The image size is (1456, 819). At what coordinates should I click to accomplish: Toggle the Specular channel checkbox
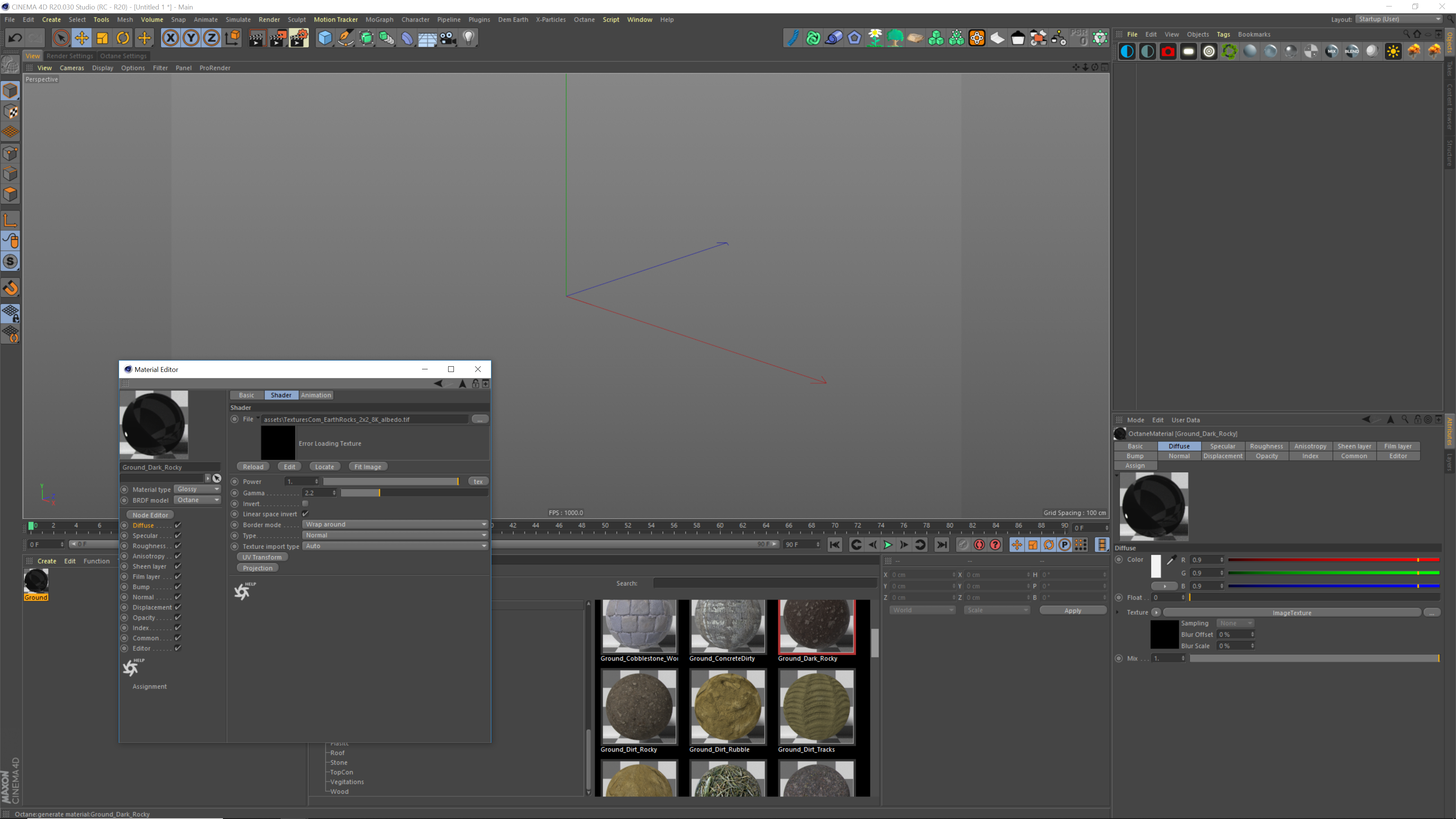coord(177,535)
